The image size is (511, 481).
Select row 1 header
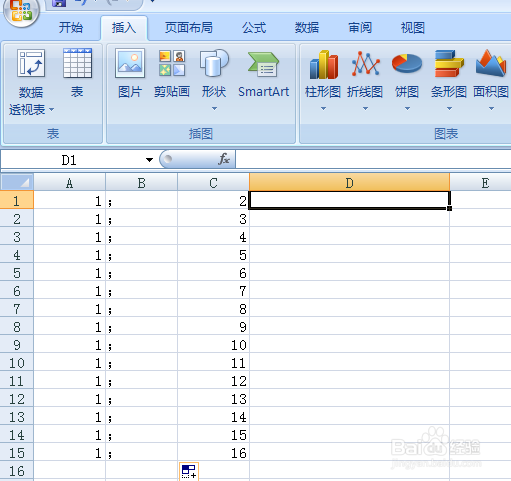[x=17, y=200]
